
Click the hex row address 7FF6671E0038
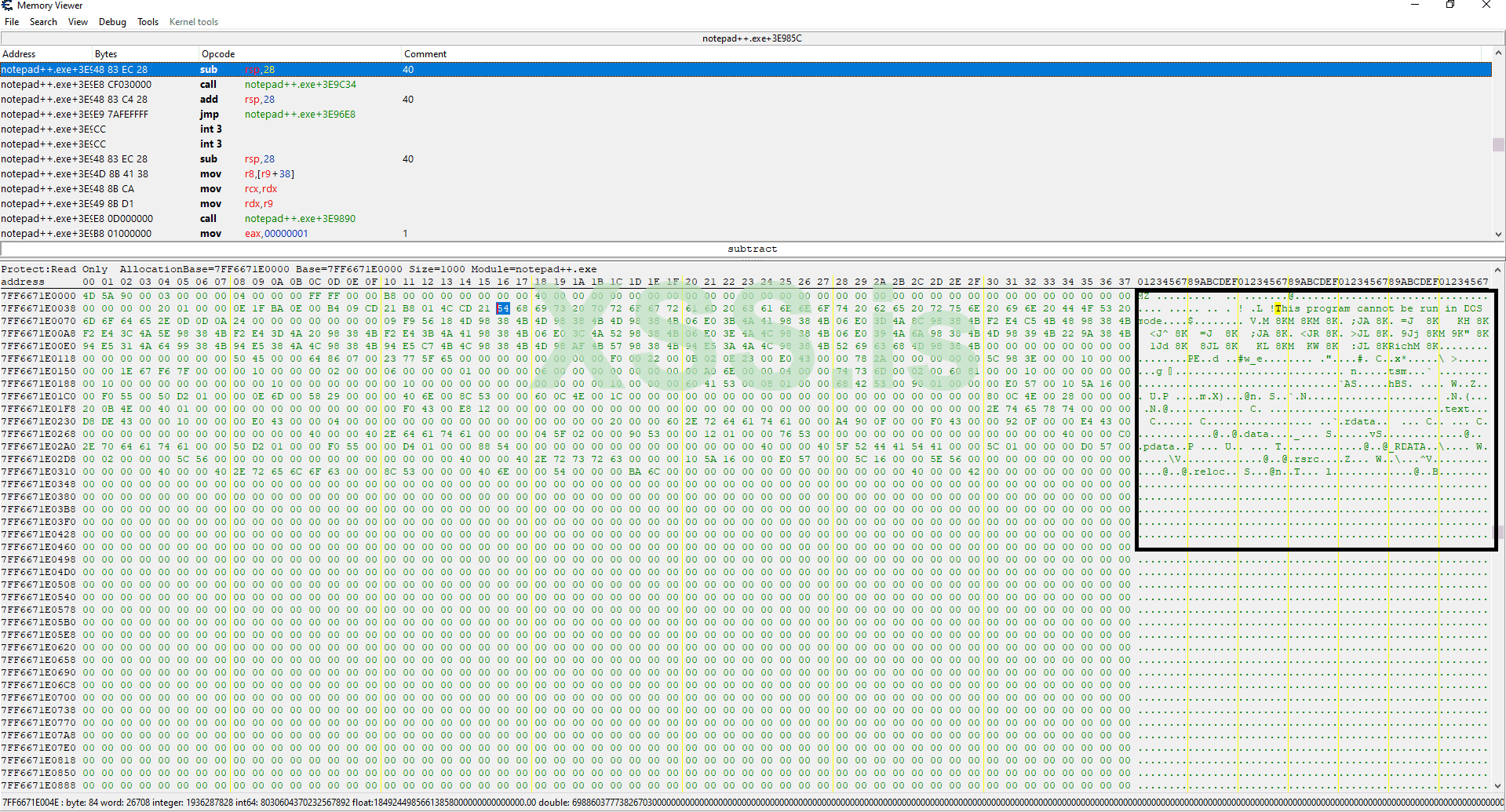click(38, 308)
